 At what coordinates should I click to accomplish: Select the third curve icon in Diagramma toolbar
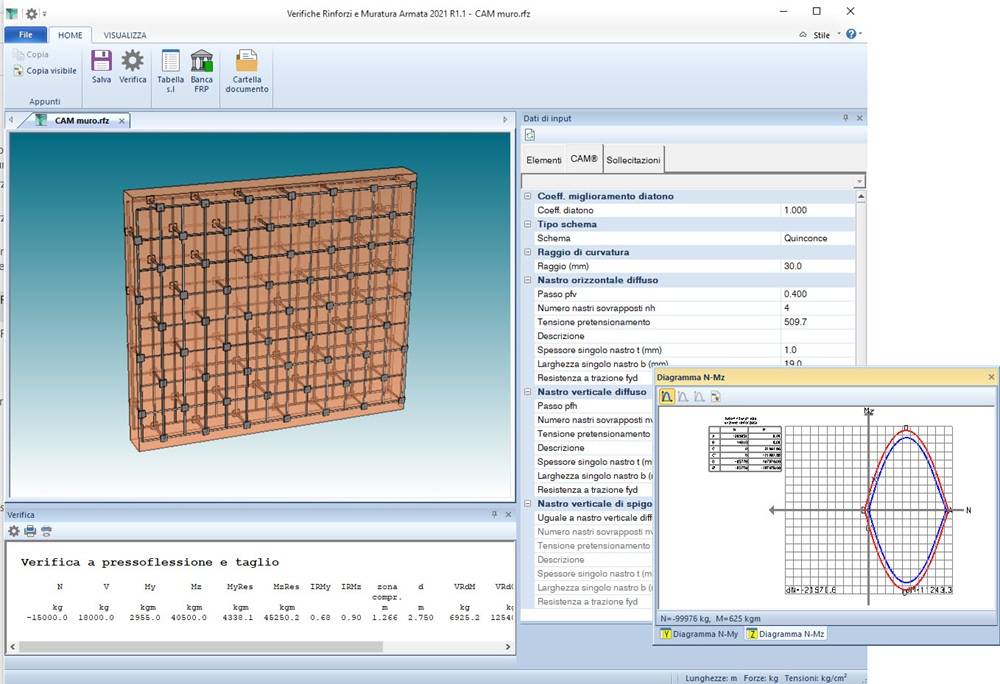(x=700, y=397)
